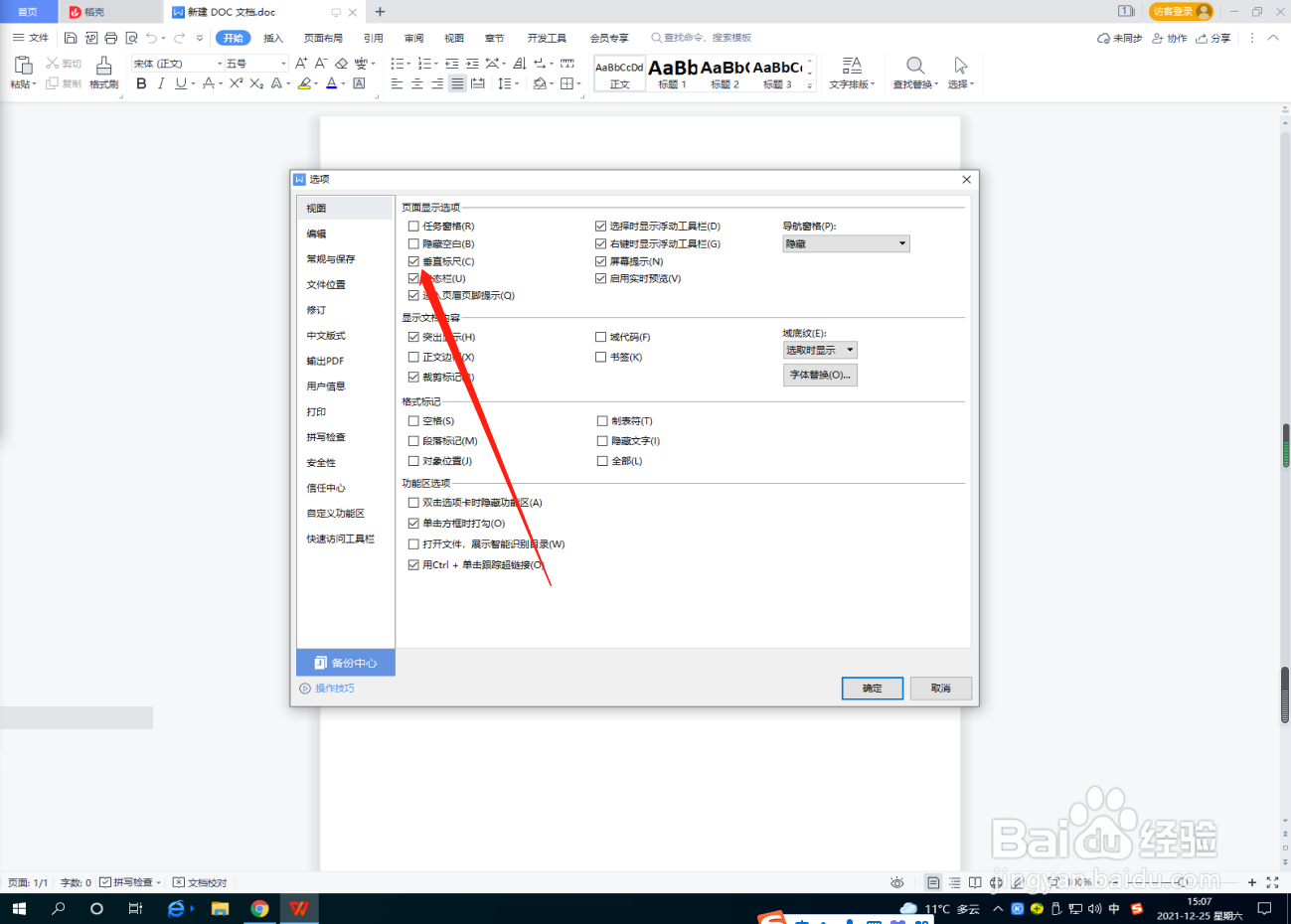Click the 访客登录 login button
Image resolution: width=1291 pixels, height=924 pixels.
coord(1181,11)
